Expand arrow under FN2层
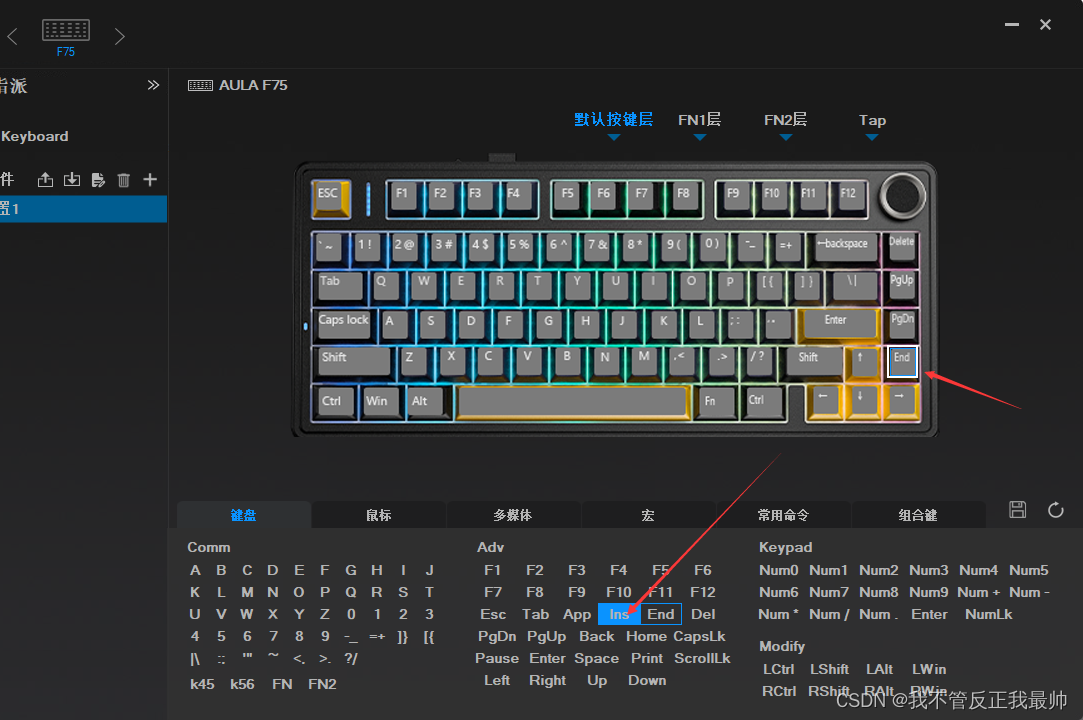Viewport: 1083px width, 720px height. tap(785, 138)
